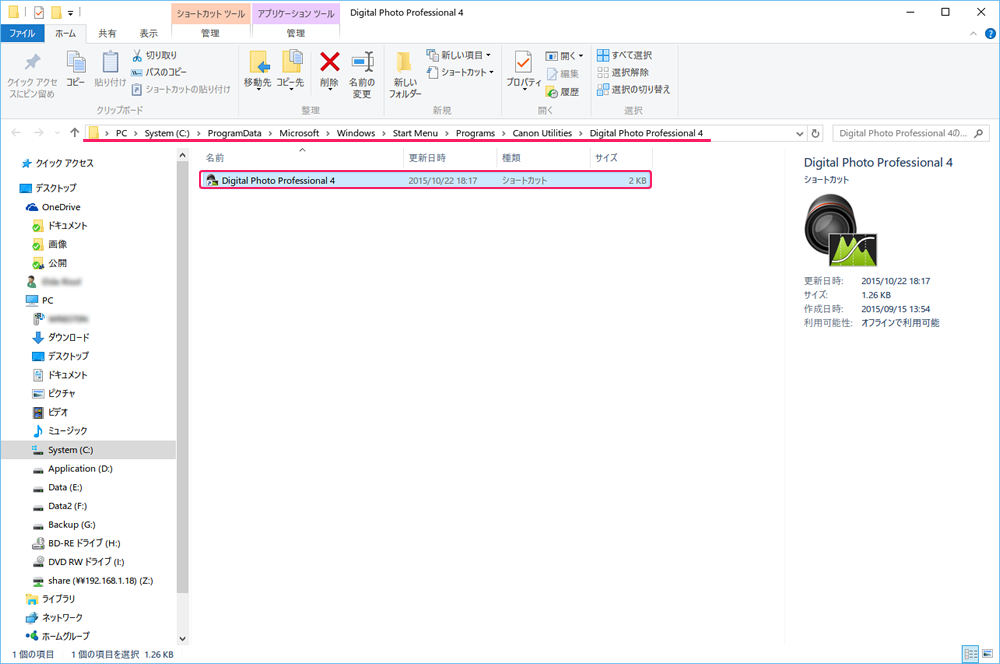Click Paste shortcut (ショートカットの貼り付け)
Viewport: 1000px width, 664px height.
point(180,89)
